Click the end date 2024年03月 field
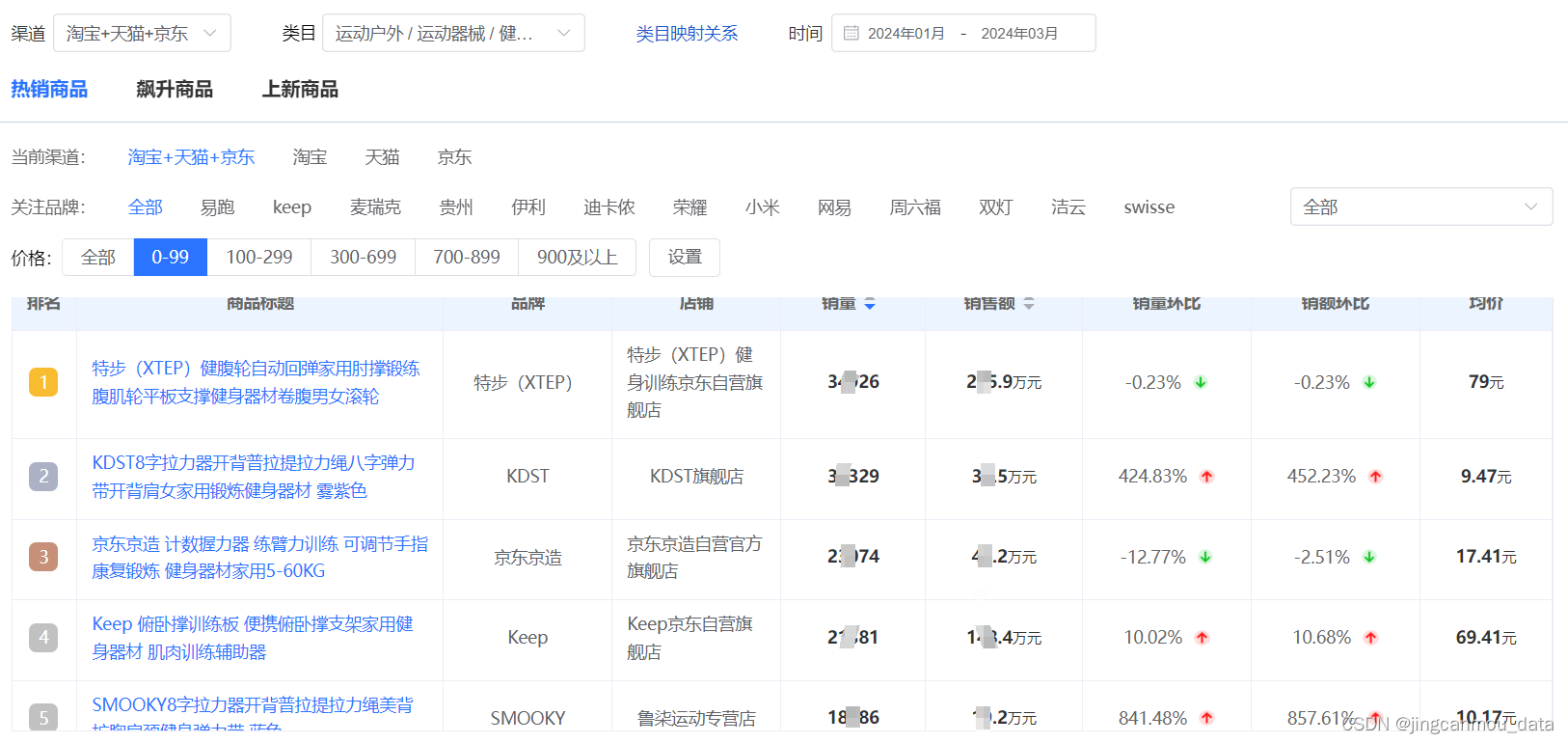 click(1019, 33)
